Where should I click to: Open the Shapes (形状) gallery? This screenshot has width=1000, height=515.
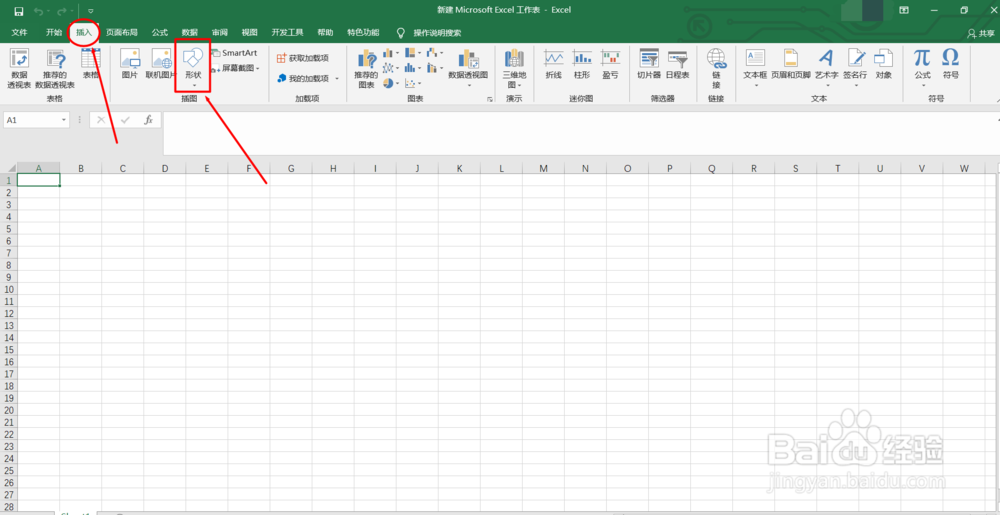click(193, 66)
